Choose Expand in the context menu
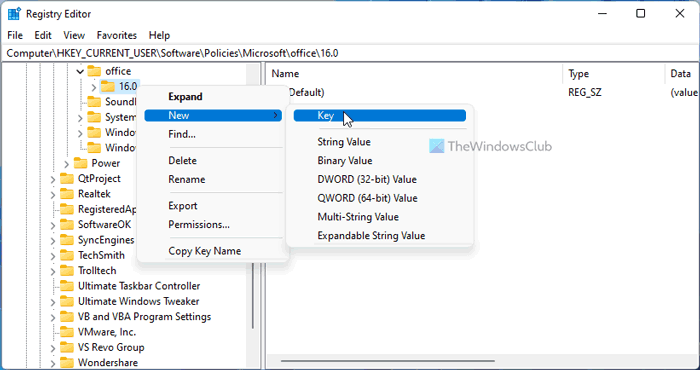 (213, 96)
